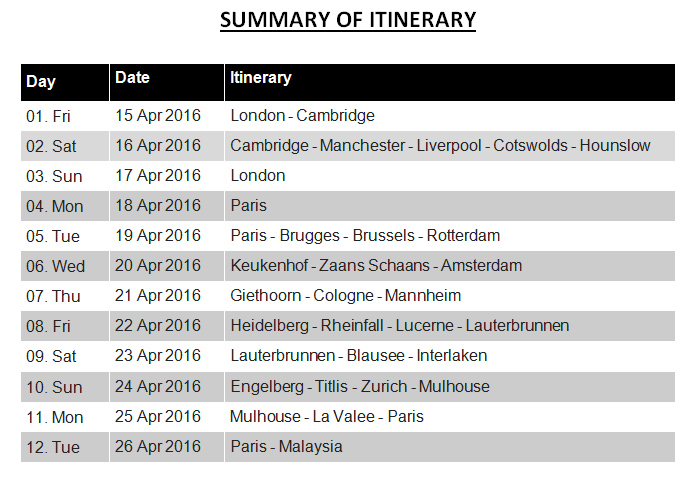The height and width of the screenshot is (482, 694).
Task: Select the 20 Apr 2016 date cell
Action: coord(167,266)
